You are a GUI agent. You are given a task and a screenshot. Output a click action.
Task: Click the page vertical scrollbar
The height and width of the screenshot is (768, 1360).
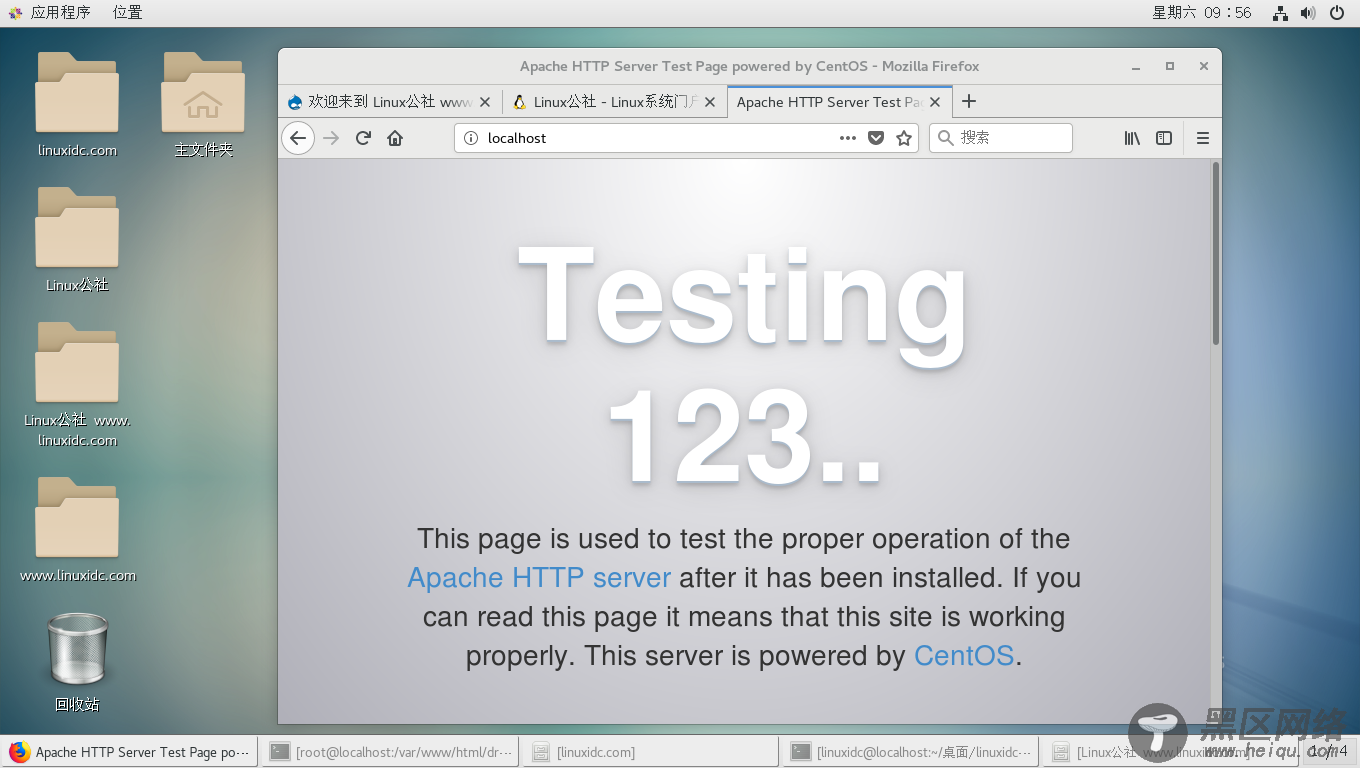click(x=1216, y=253)
